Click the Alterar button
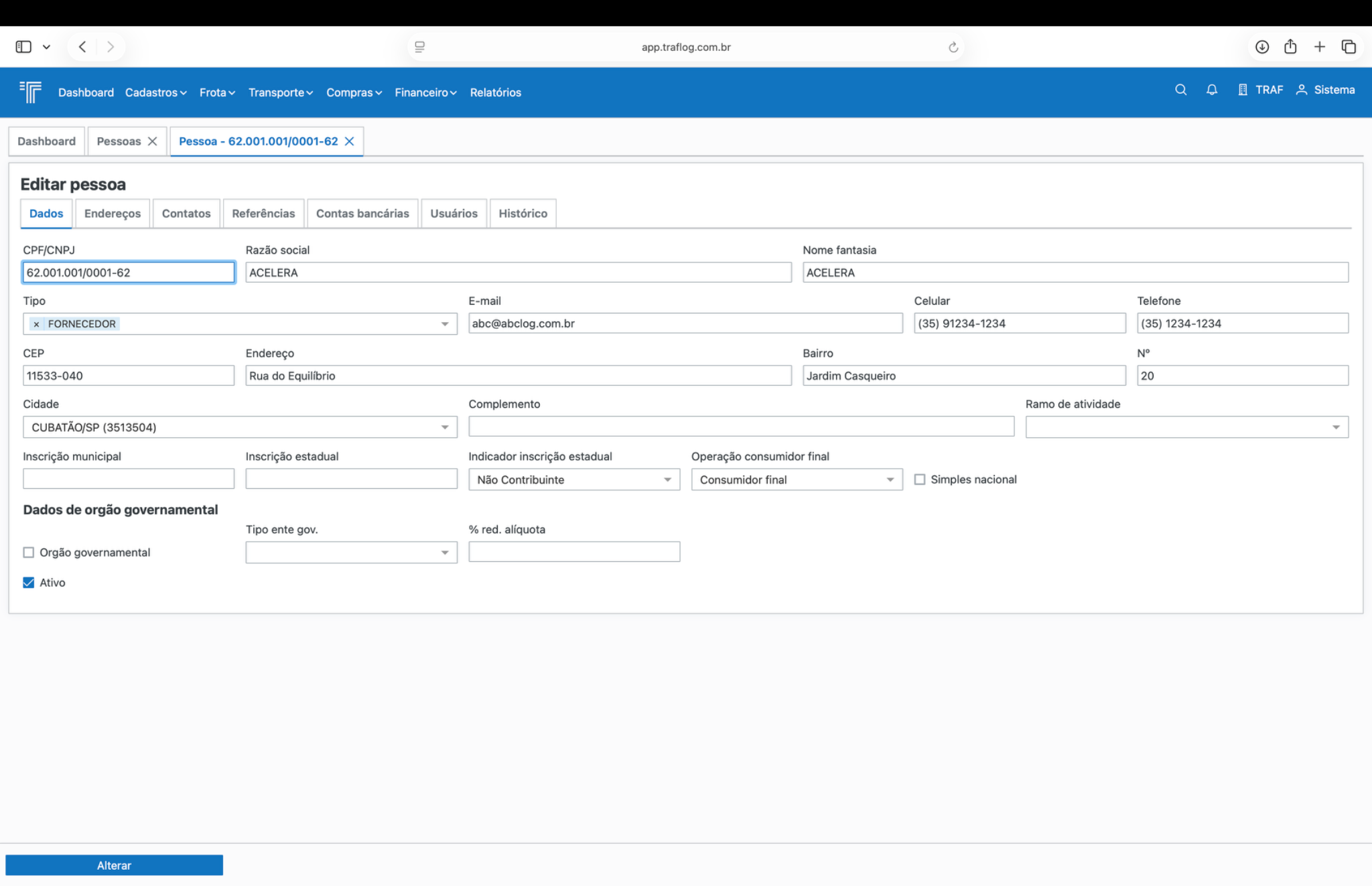This screenshot has height=886, width=1372. tap(114, 865)
